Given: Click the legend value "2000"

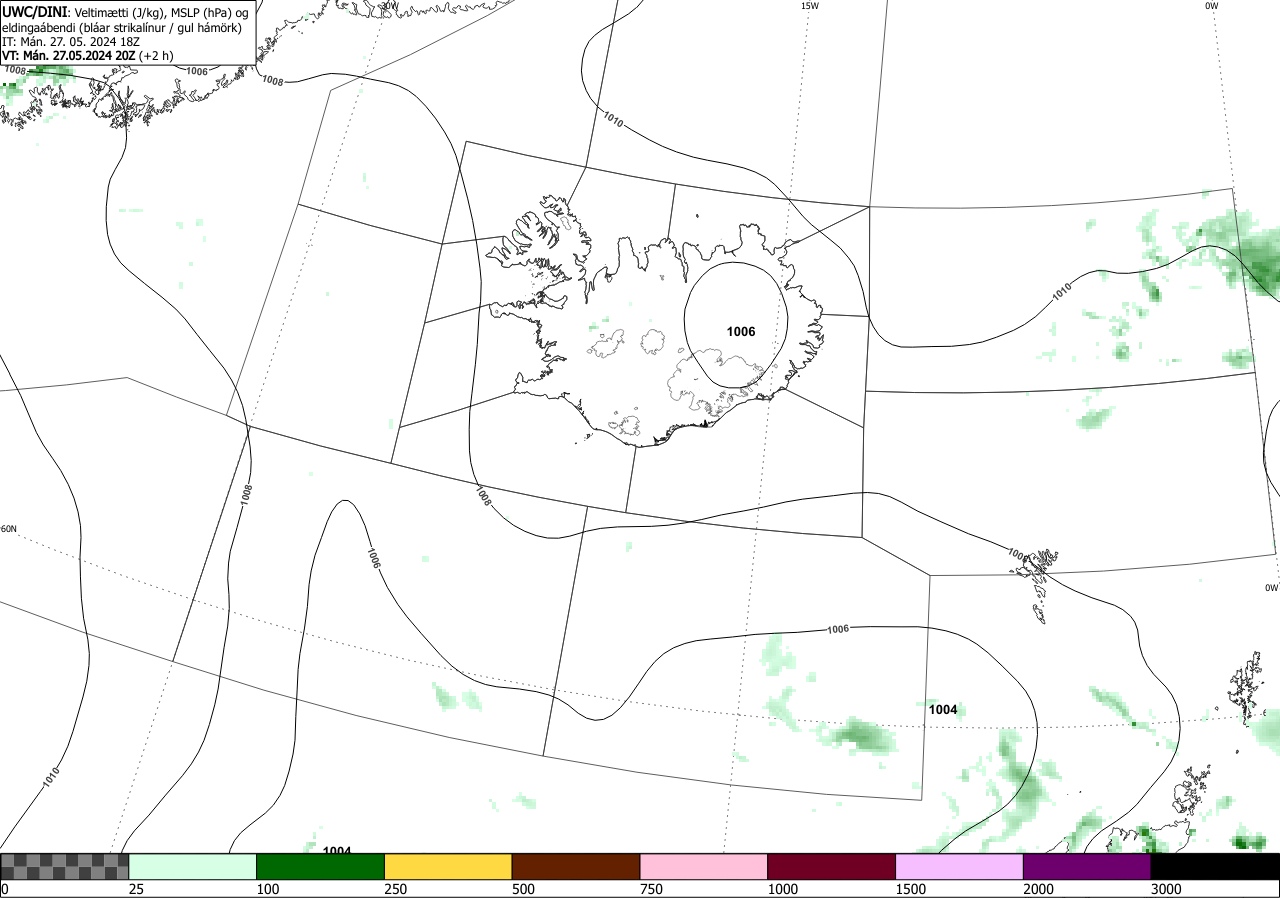Looking at the screenshot, I should click(x=1039, y=889).
